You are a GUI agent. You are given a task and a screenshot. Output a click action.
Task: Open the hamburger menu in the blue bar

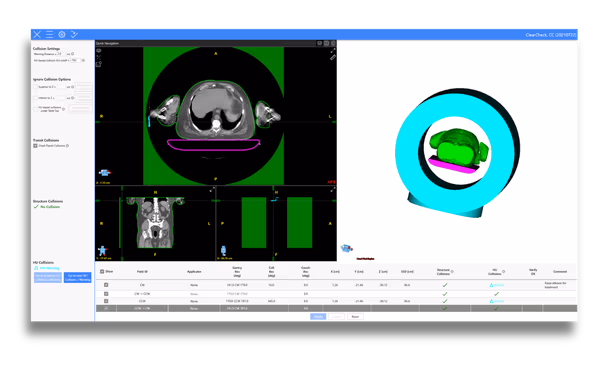click(49, 34)
